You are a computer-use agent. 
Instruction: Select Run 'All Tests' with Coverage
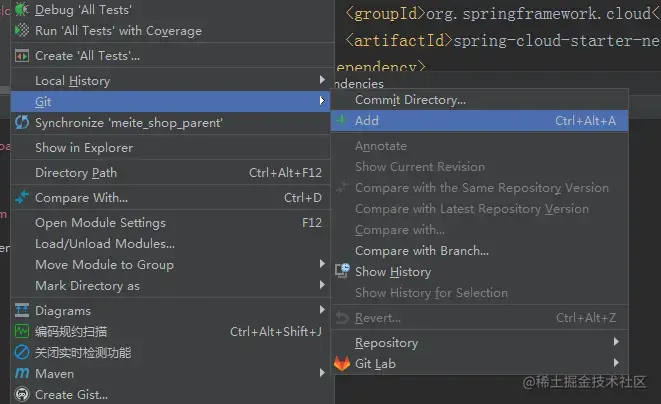point(172,31)
